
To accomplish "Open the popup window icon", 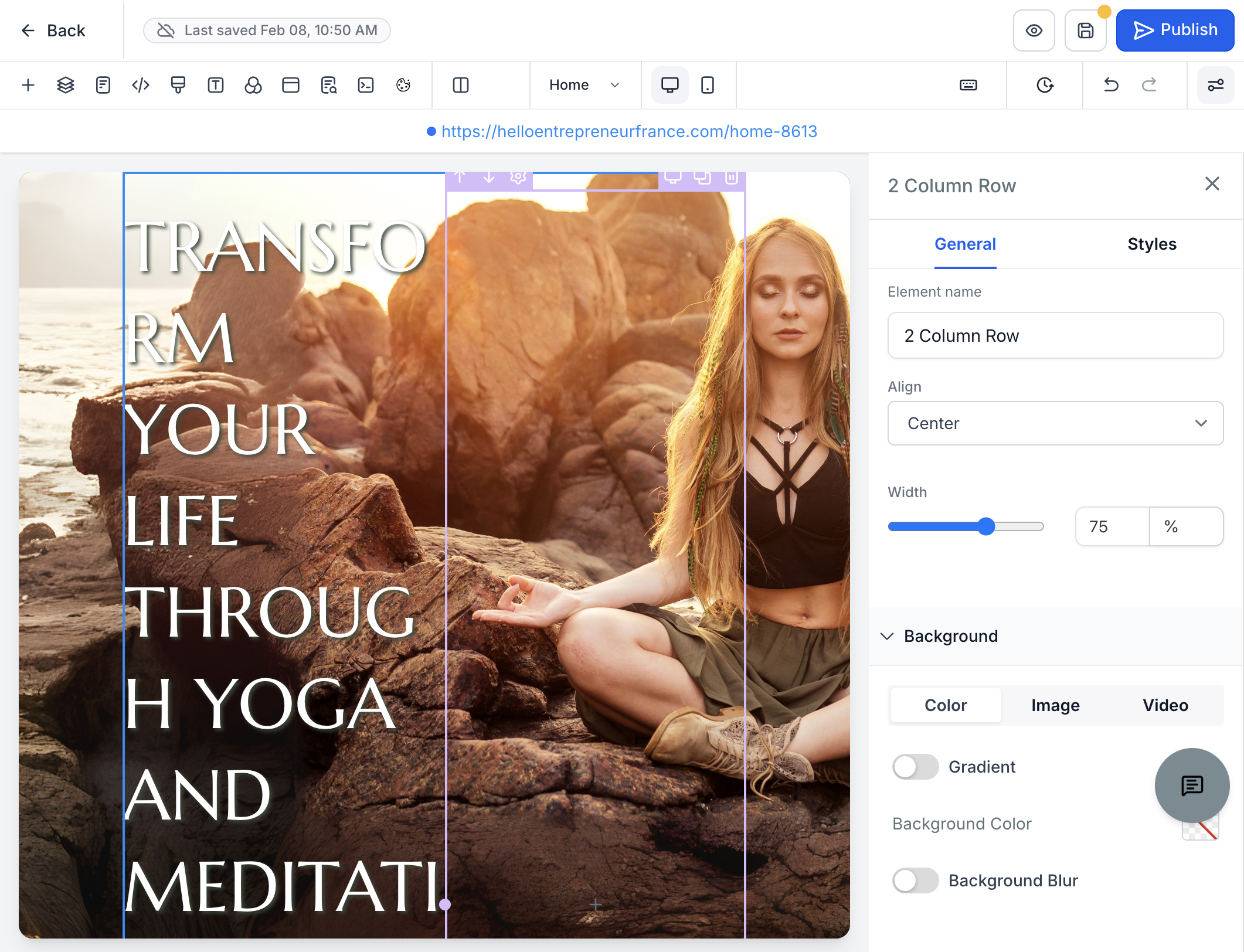I will [291, 86].
